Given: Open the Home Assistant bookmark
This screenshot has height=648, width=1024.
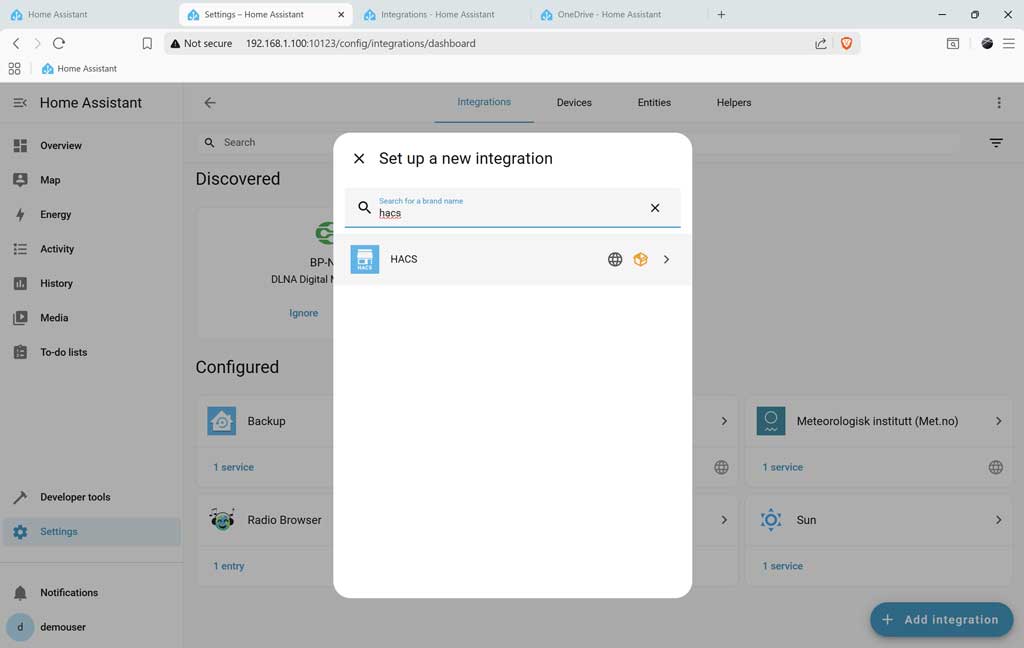Looking at the screenshot, I should point(79,69).
